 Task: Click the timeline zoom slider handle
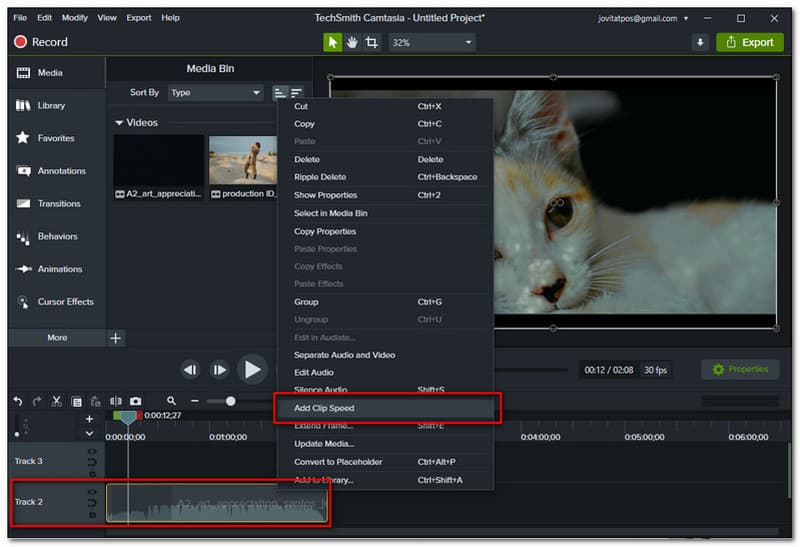click(x=231, y=401)
